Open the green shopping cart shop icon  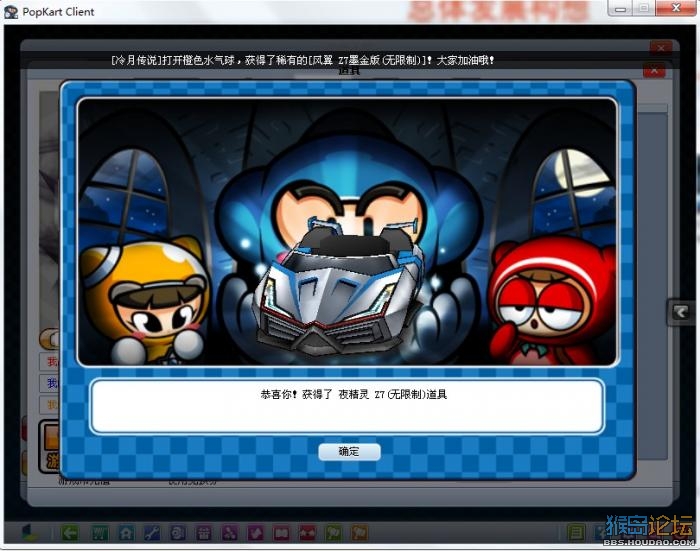[x=99, y=533]
